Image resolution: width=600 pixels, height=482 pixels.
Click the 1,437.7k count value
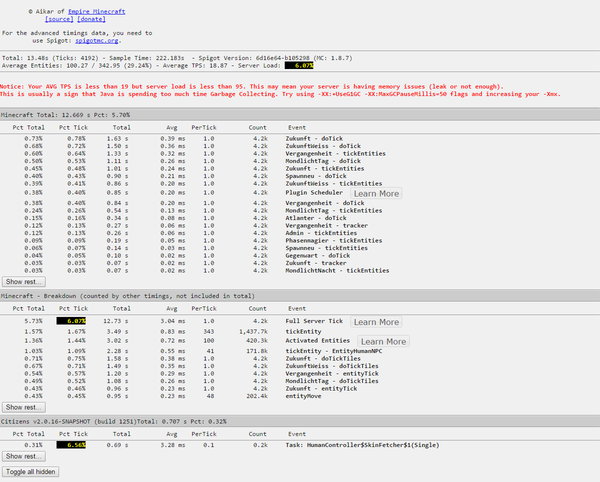click(253, 332)
